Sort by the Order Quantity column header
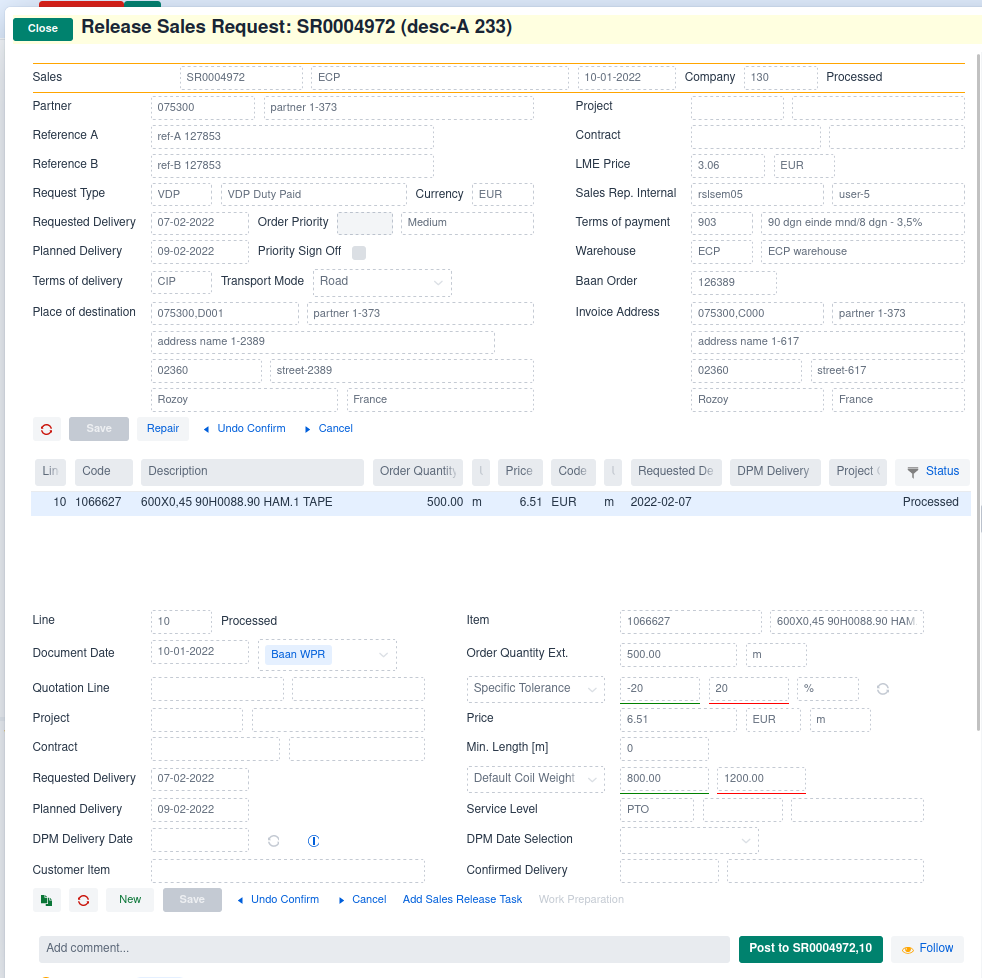This screenshot has height=978, width=982. (x=418, y=472)
